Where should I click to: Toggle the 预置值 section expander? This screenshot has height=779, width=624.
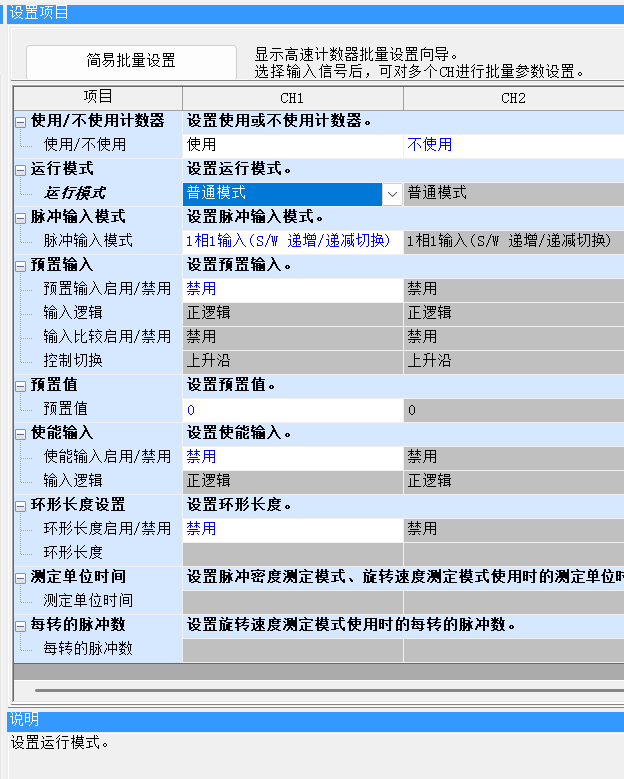click(21, 385)
